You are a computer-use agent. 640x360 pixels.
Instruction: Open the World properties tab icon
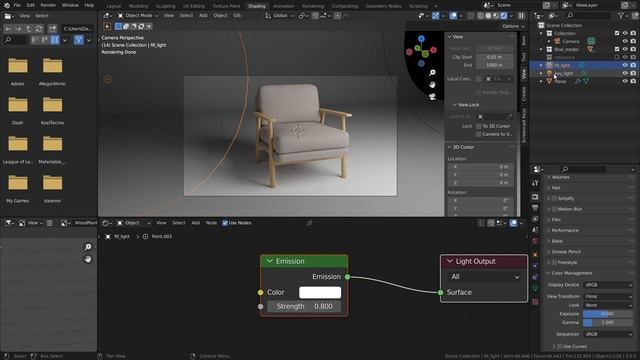click(536, 241)
